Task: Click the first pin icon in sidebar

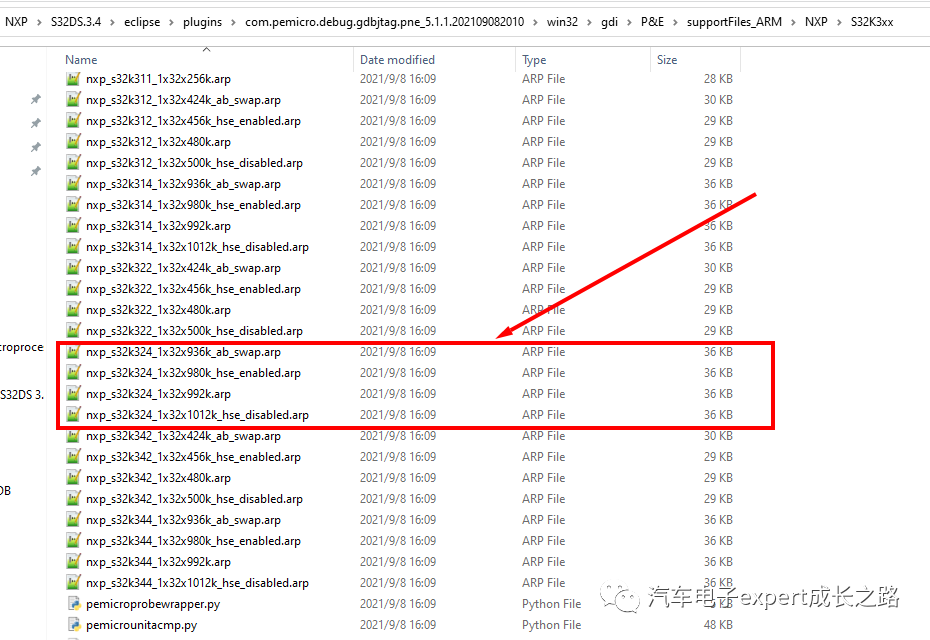Action: tap(36, 99)
